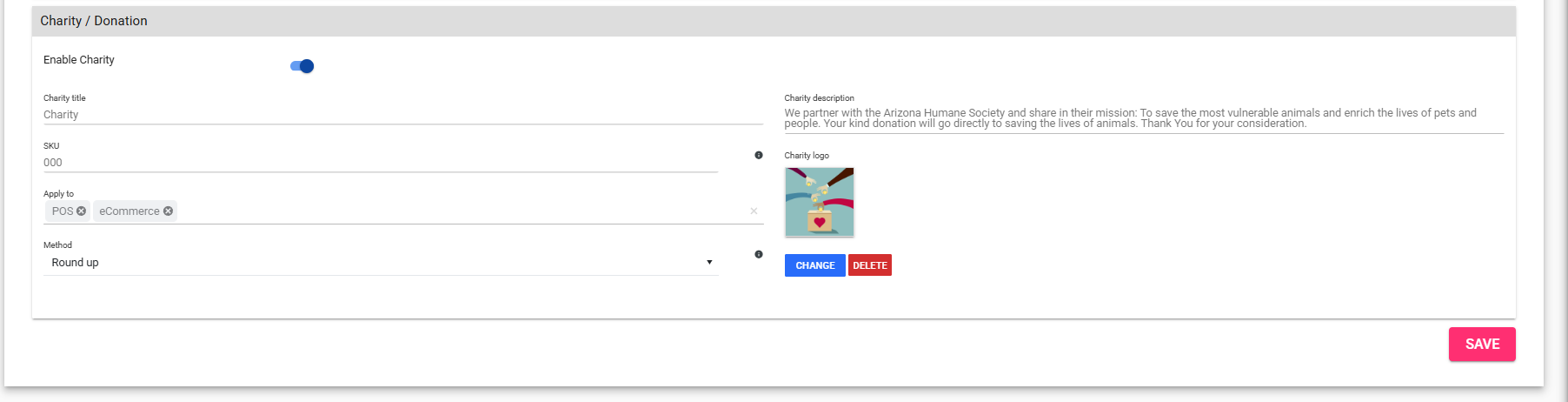Image resolution: width=1568 pixels, height=402 pixels.
Task: Select the Round up method value
Action: [76, 263]
